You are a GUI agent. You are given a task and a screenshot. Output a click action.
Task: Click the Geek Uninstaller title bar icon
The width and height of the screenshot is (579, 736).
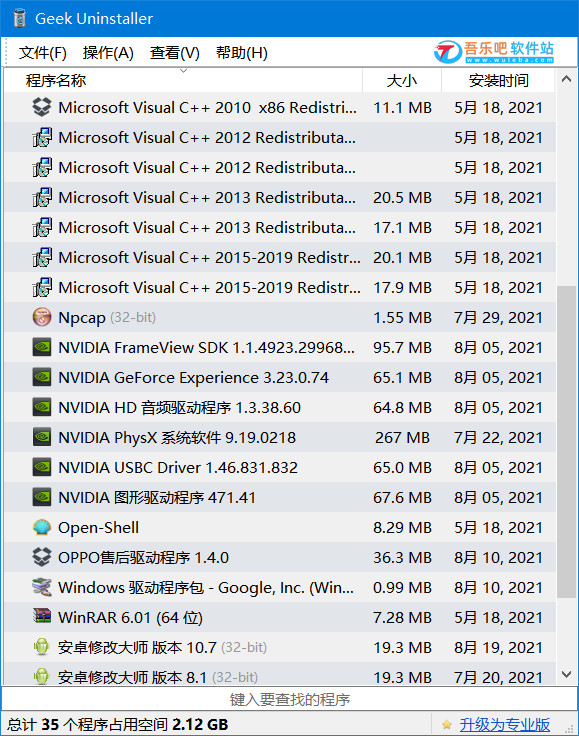(x=20, y=18)
